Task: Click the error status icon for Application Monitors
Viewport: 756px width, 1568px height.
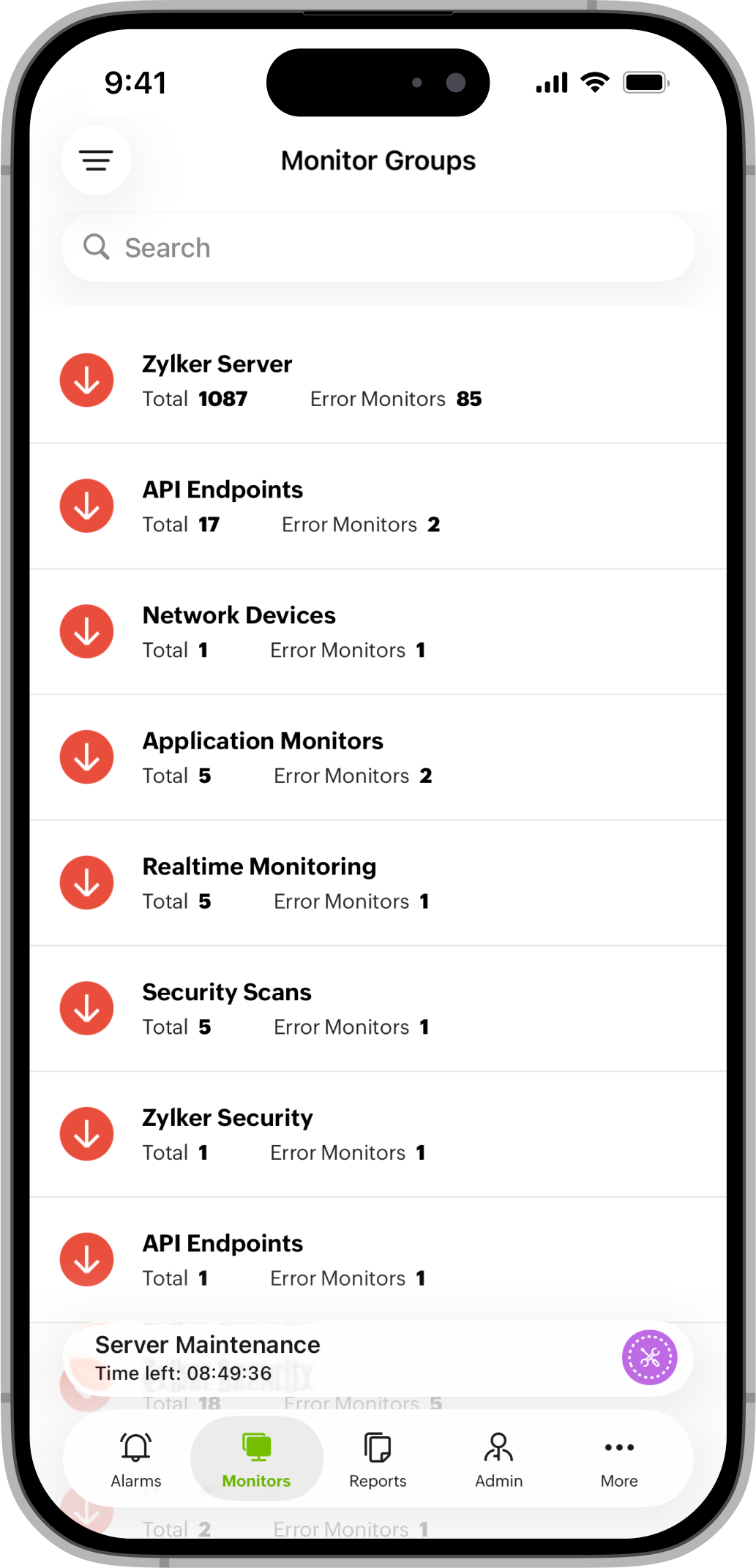Action: [86, 757]
